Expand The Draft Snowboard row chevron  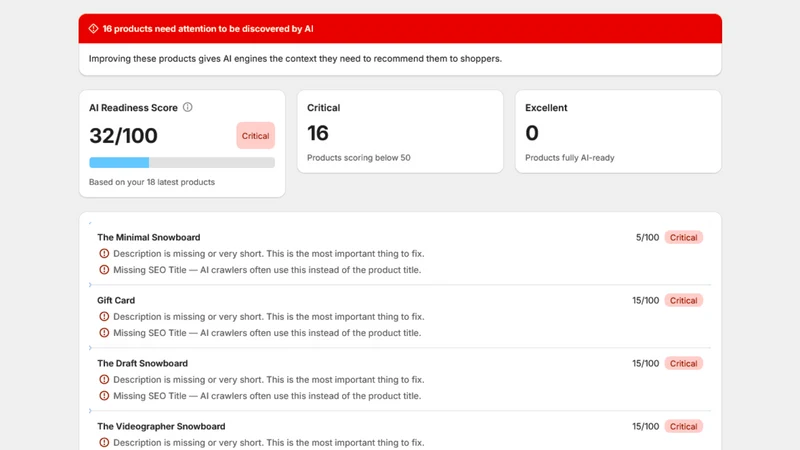(90, 348)
